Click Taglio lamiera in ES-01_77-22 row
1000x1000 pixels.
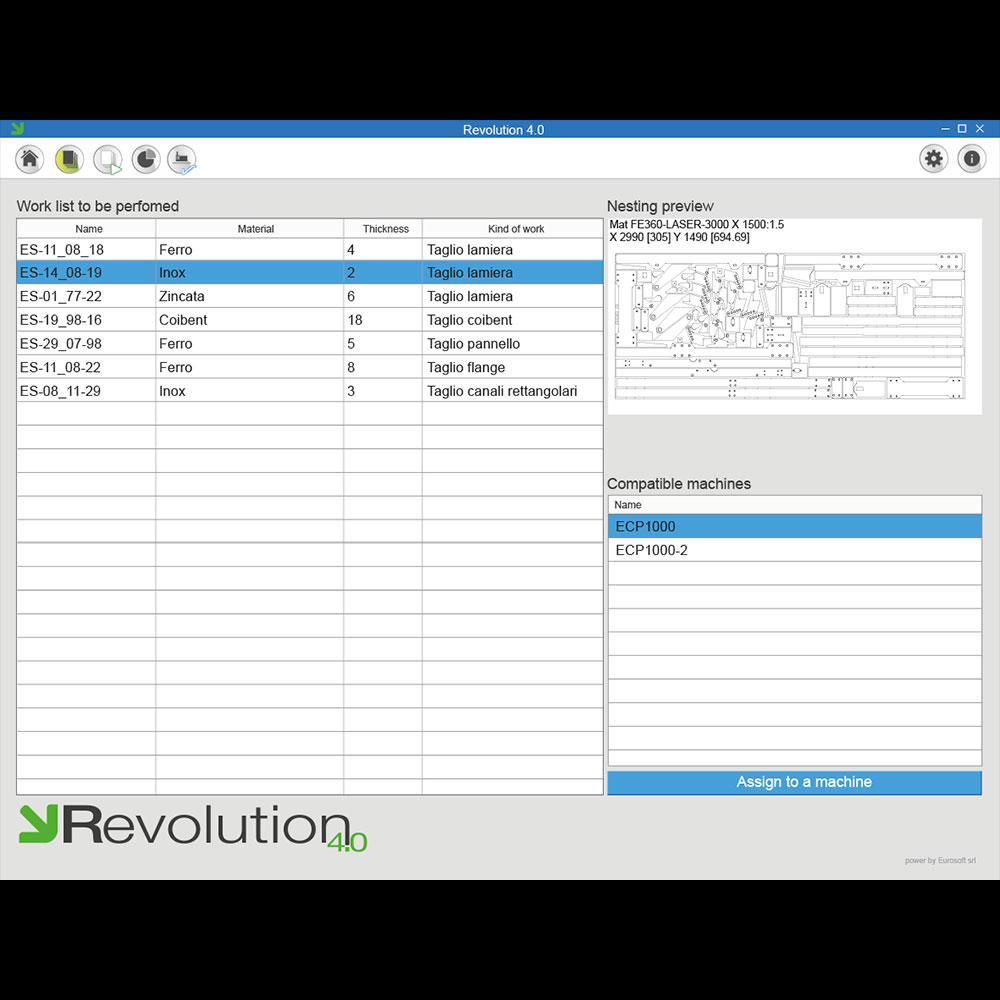[x=513, y=296]
